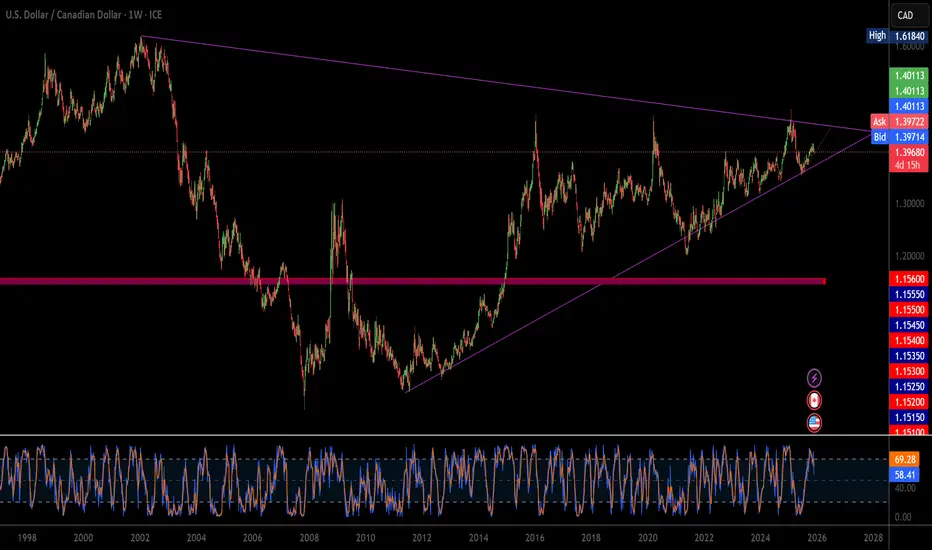Open symbol search from chart title
The height and width of the screenshot is (550, 932).
[x=84, y=14]
